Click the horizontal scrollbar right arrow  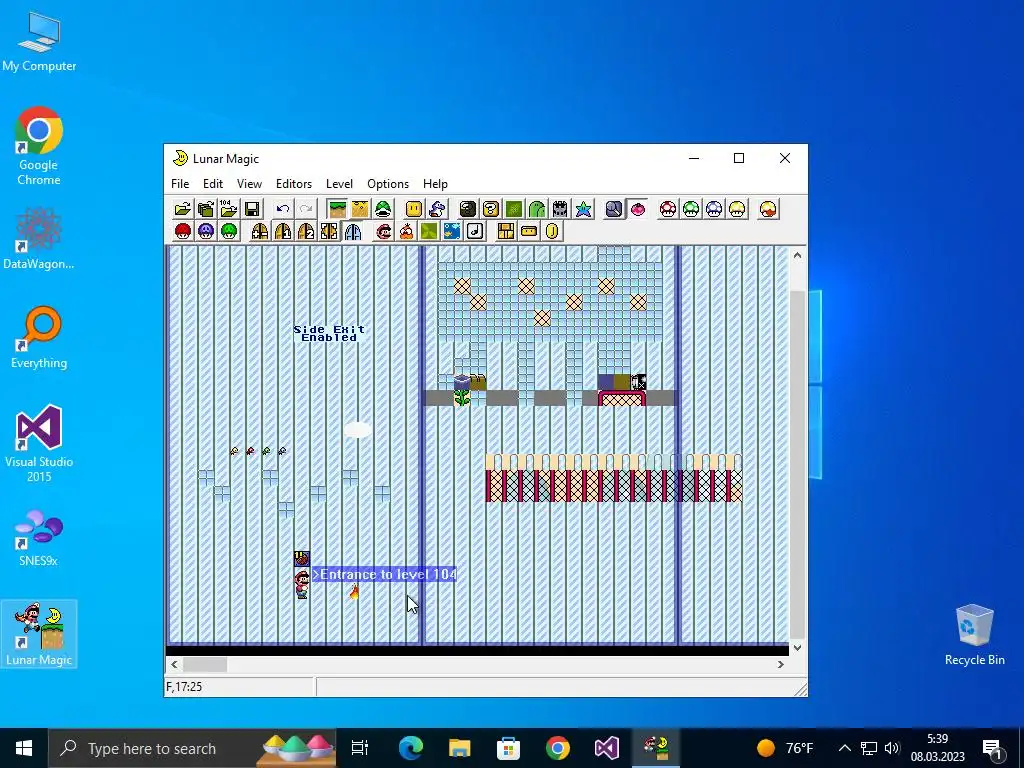coord(780,664)
